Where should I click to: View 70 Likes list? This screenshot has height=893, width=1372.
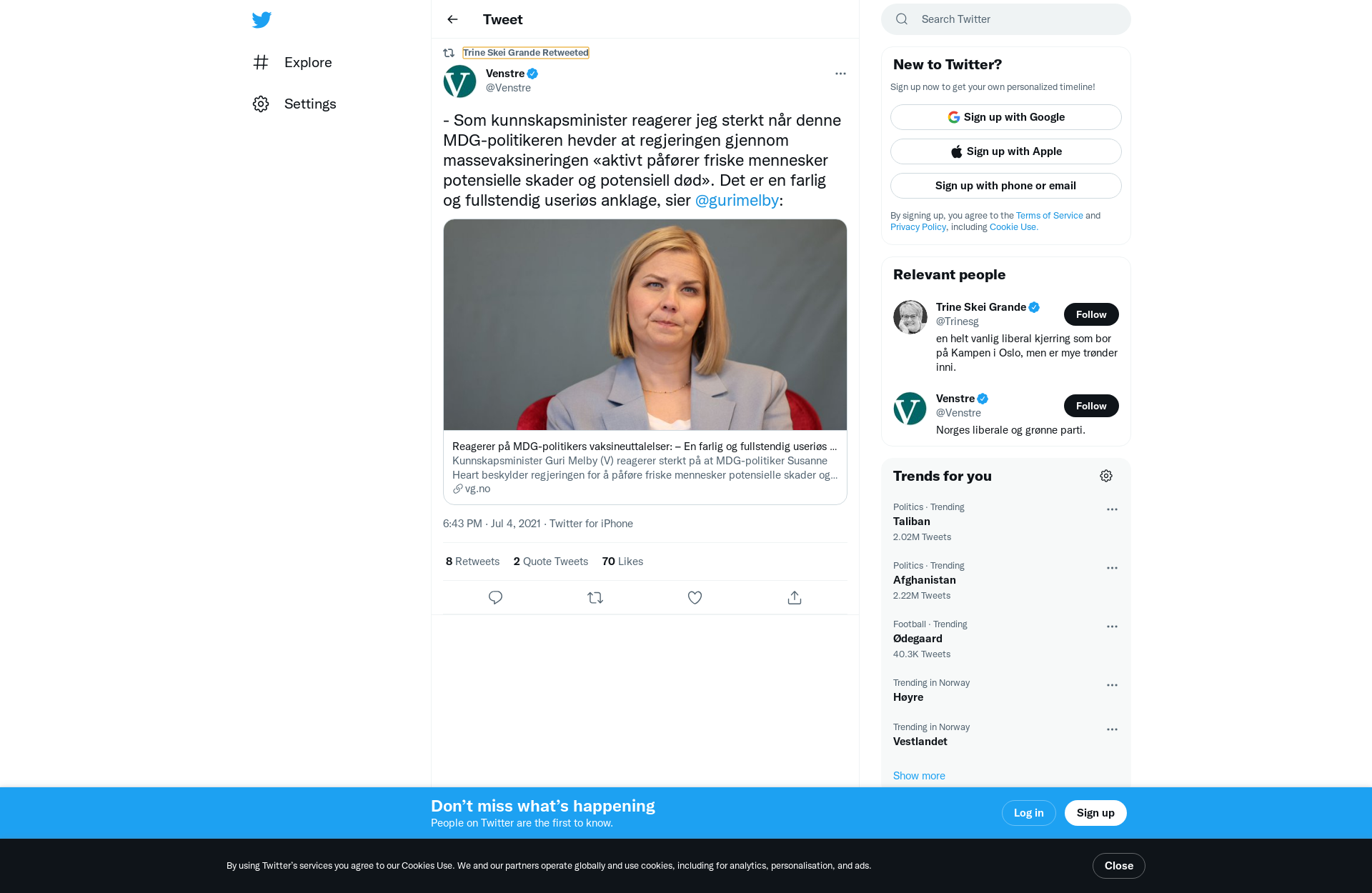[x=622, y=562]
